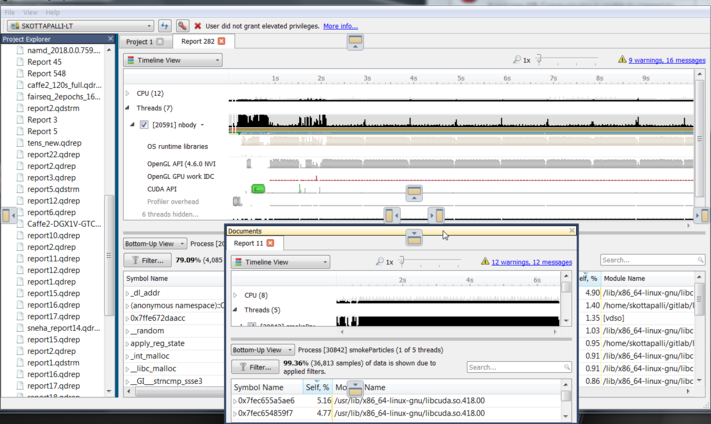
Task: Open the SKOTTAPALLI-LT target dropdown
Action: tap(148, 26)
